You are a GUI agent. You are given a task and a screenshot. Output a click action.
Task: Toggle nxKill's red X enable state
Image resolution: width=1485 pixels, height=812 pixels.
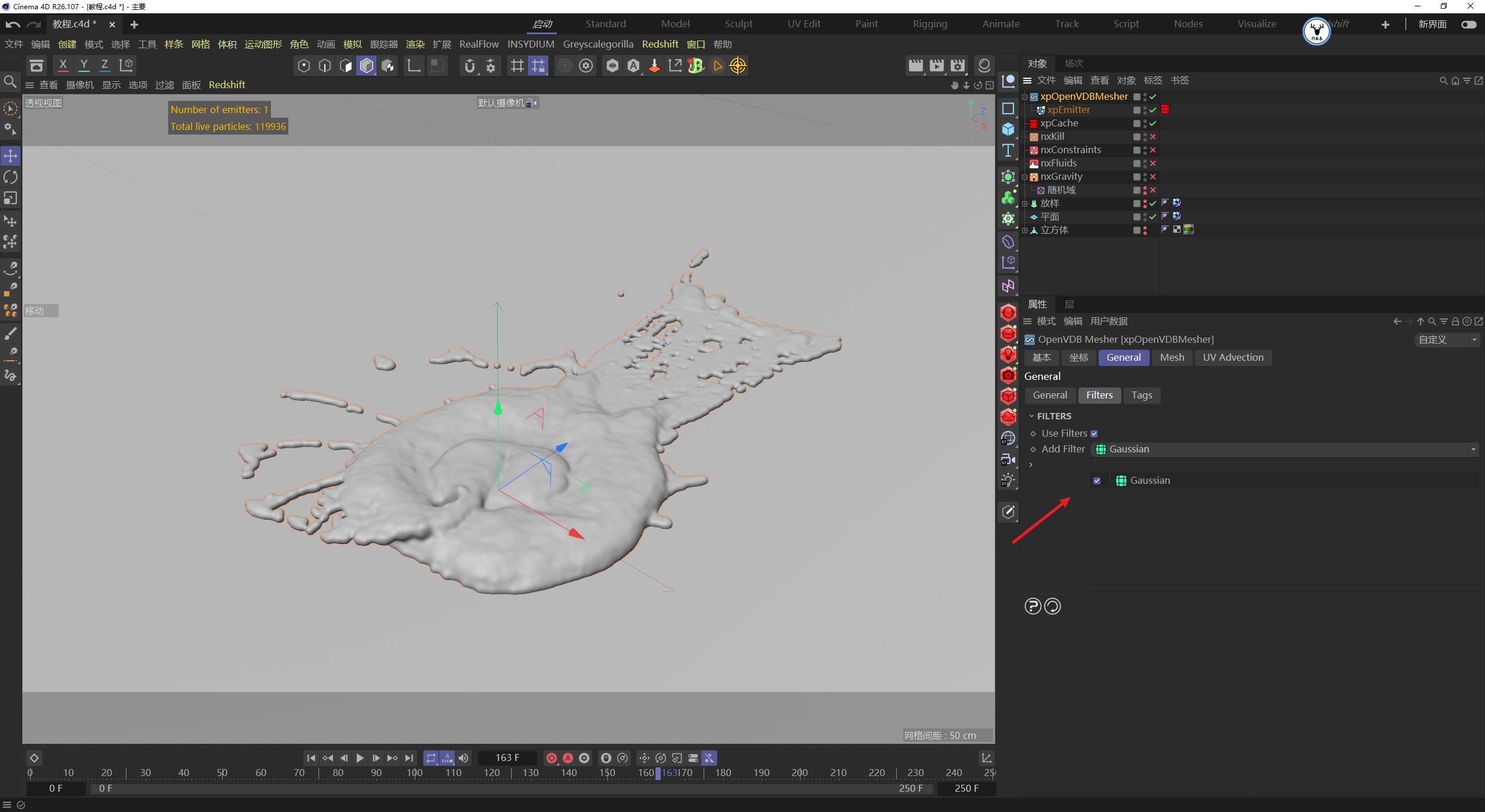tap(1153, 137)
